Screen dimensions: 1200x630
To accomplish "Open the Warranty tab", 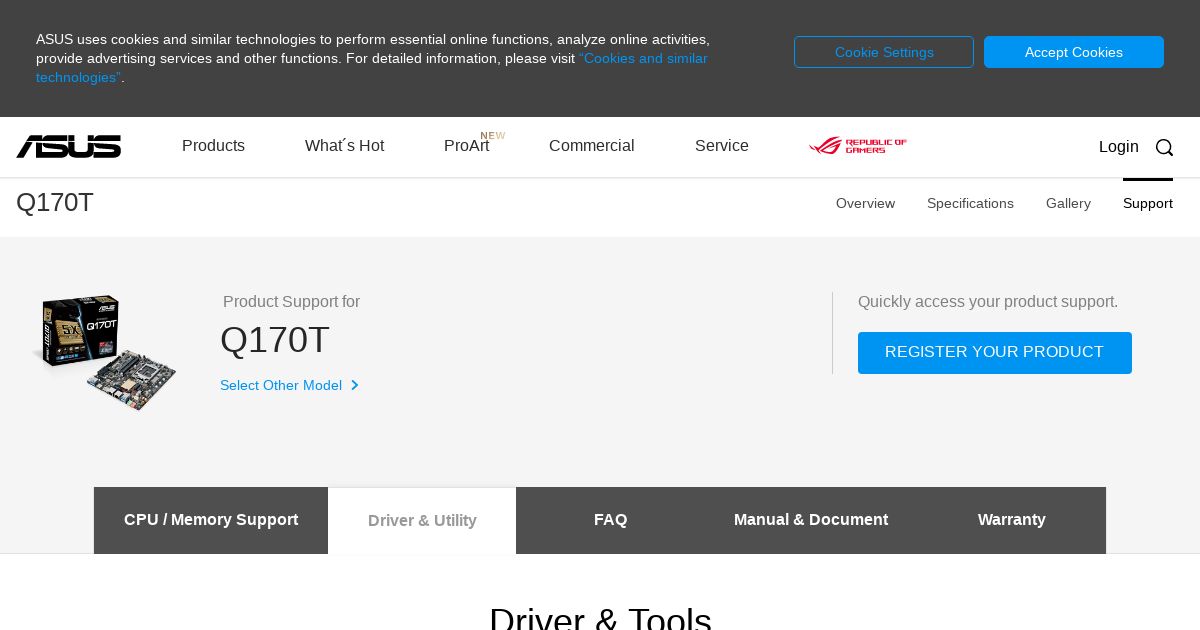I will coord(1011,520).
